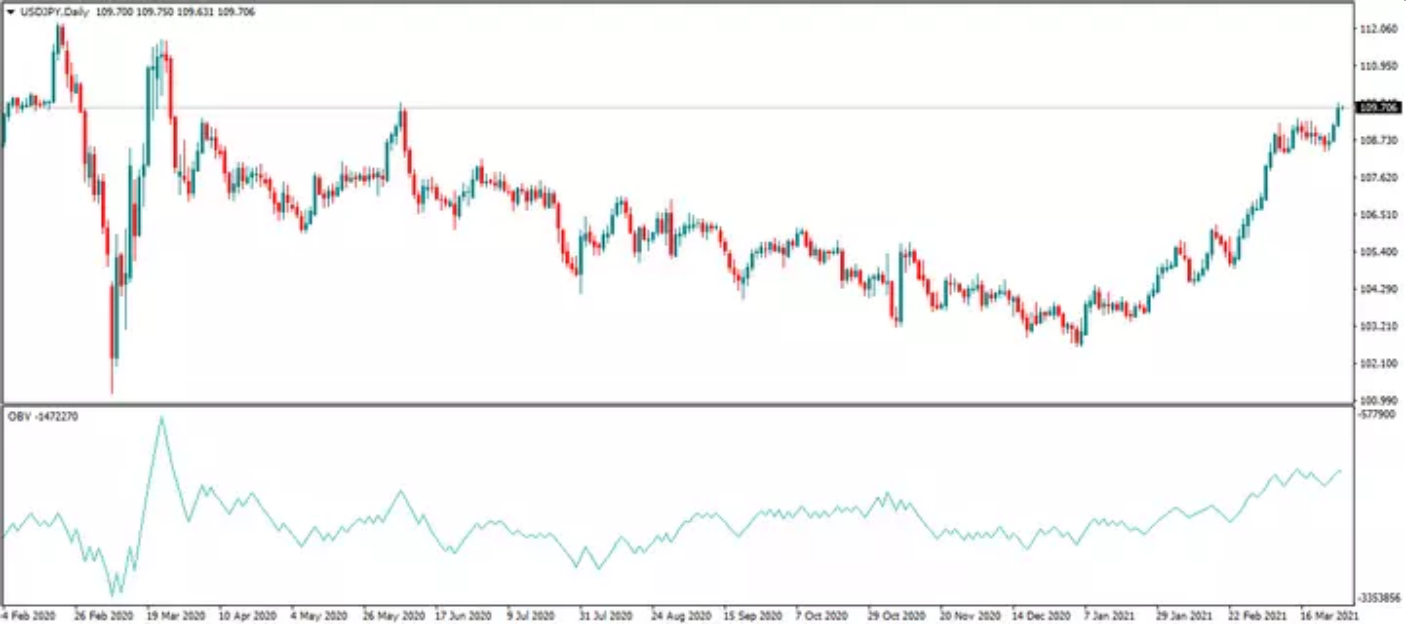Select the 26 Feb 2020 date label
Viewport: 1406px width, 628px height.
tap(104, 615)
